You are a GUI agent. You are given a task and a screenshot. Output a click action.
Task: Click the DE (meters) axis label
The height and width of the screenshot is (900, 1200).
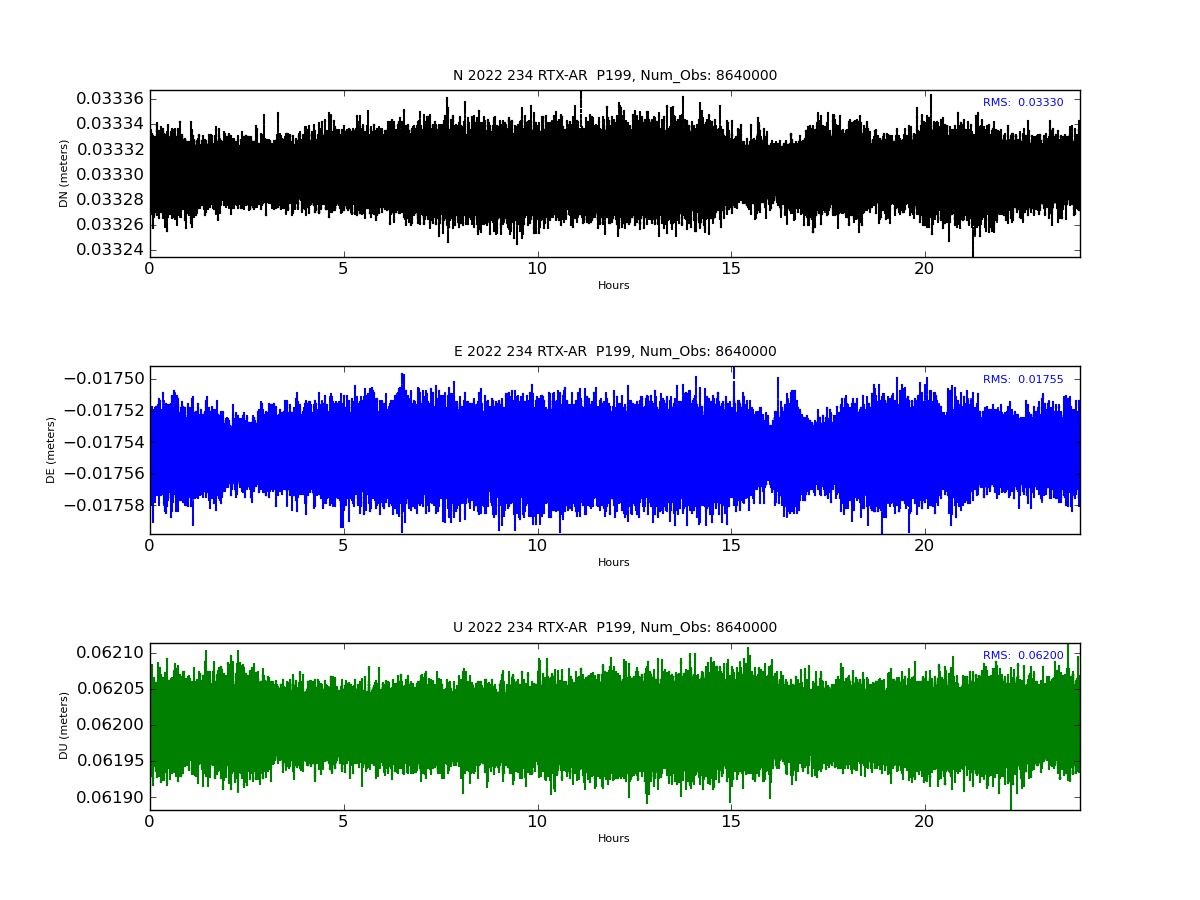(51, 450)
